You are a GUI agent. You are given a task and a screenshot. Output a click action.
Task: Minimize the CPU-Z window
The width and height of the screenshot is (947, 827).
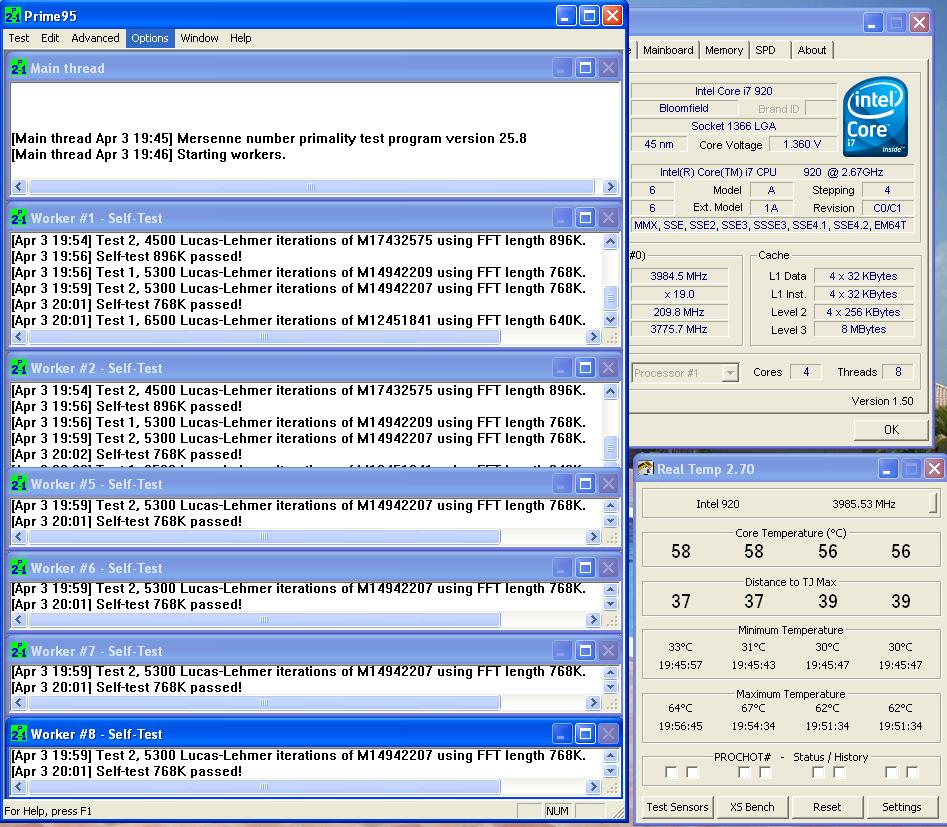(872, 24)
